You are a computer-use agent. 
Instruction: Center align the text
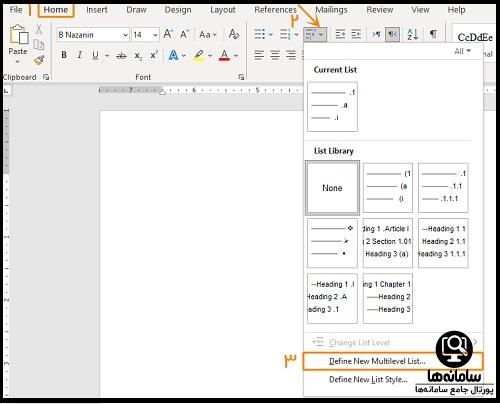275,55
